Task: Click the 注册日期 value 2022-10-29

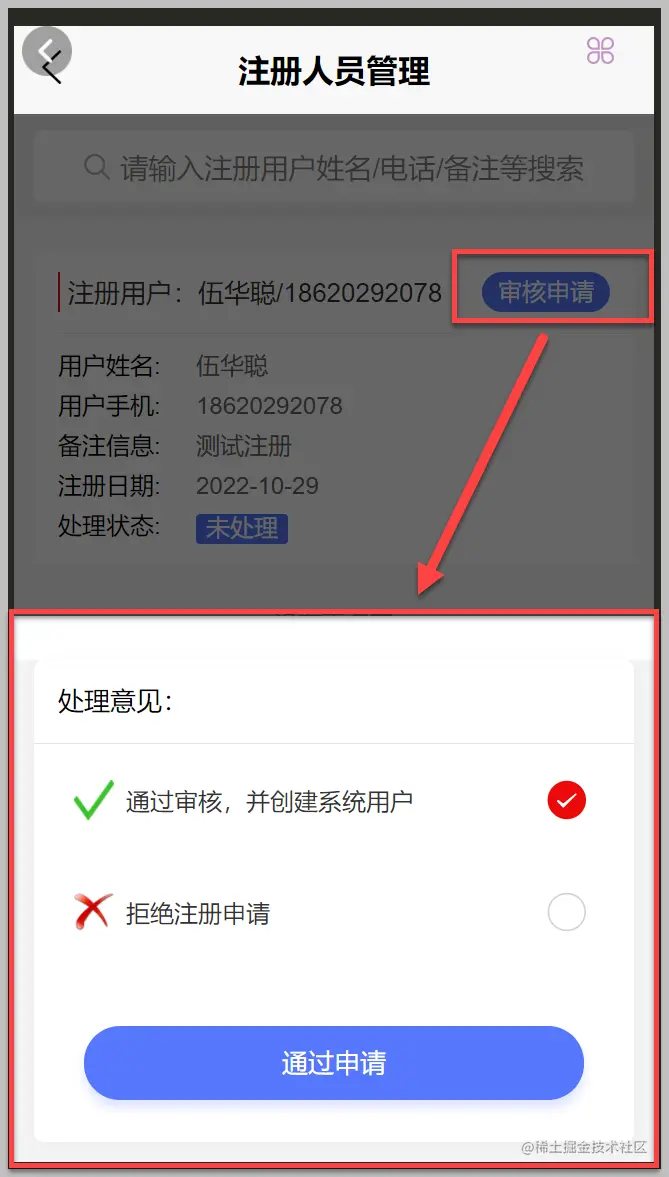Action: (x=258, y=486)
